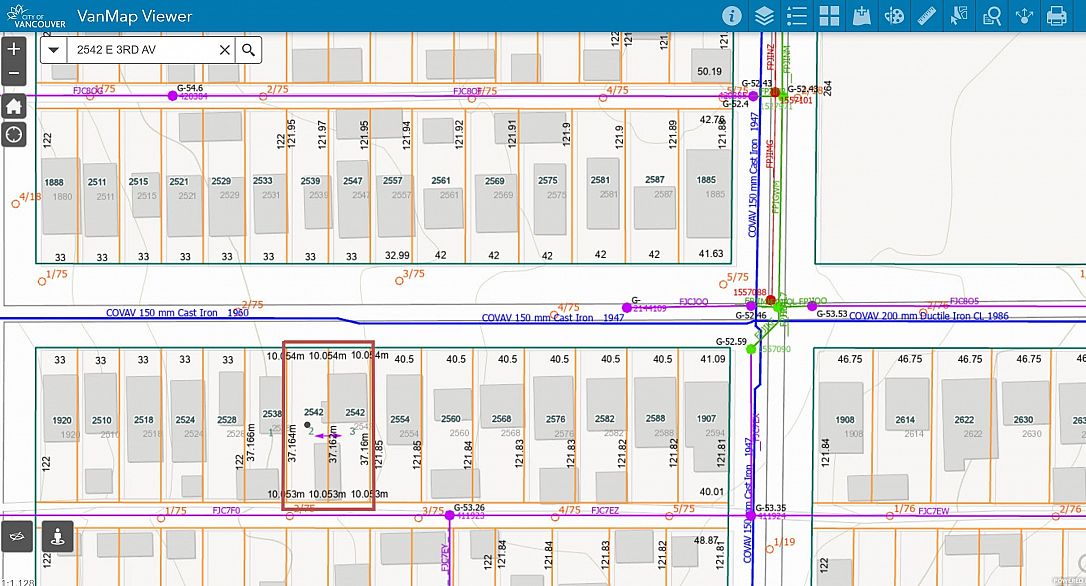The height and width of the screenshot is (586, 1086).
Task: Clear the address search text
Action: pyautogui.click(x=225, y=50)
